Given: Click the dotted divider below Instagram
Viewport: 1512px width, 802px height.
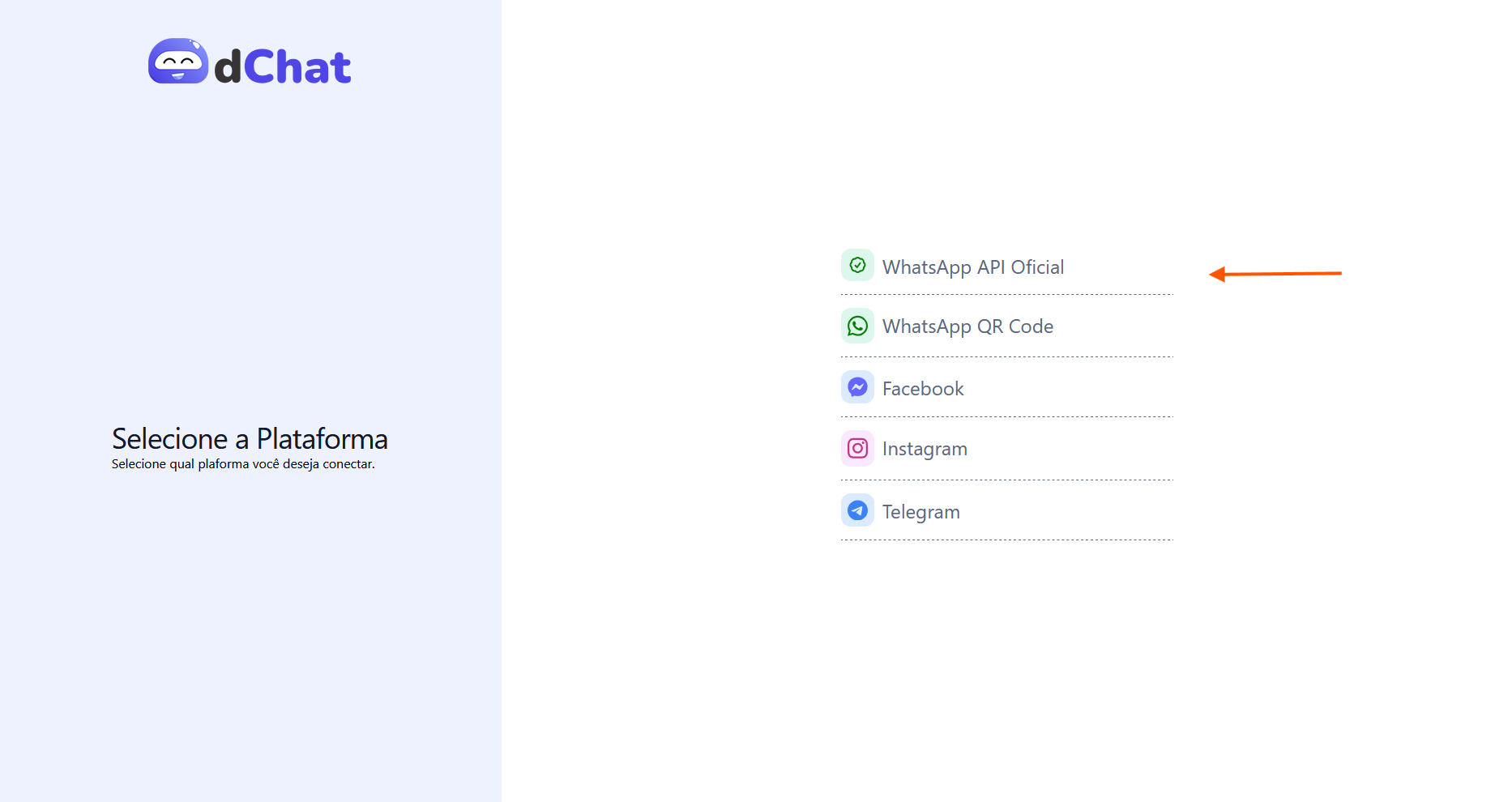Looking at the screenshot, I should (1006, 480).
